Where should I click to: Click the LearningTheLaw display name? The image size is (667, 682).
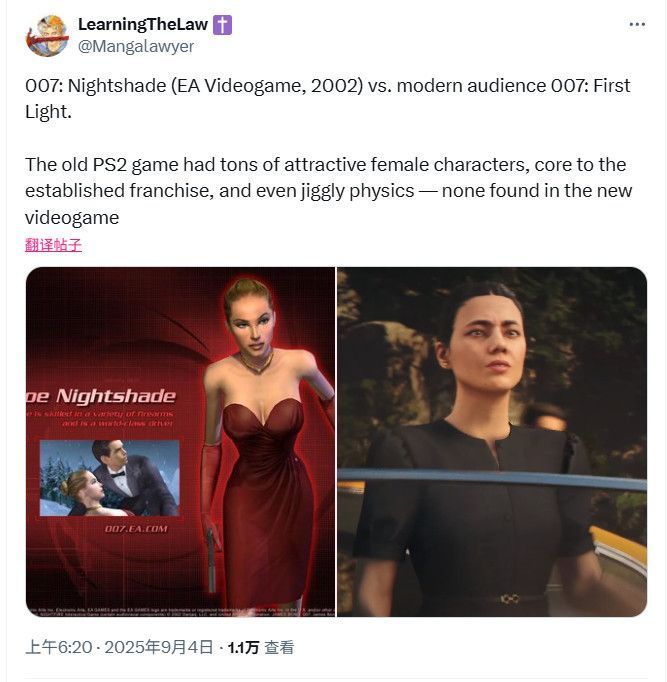click(144, 25)
